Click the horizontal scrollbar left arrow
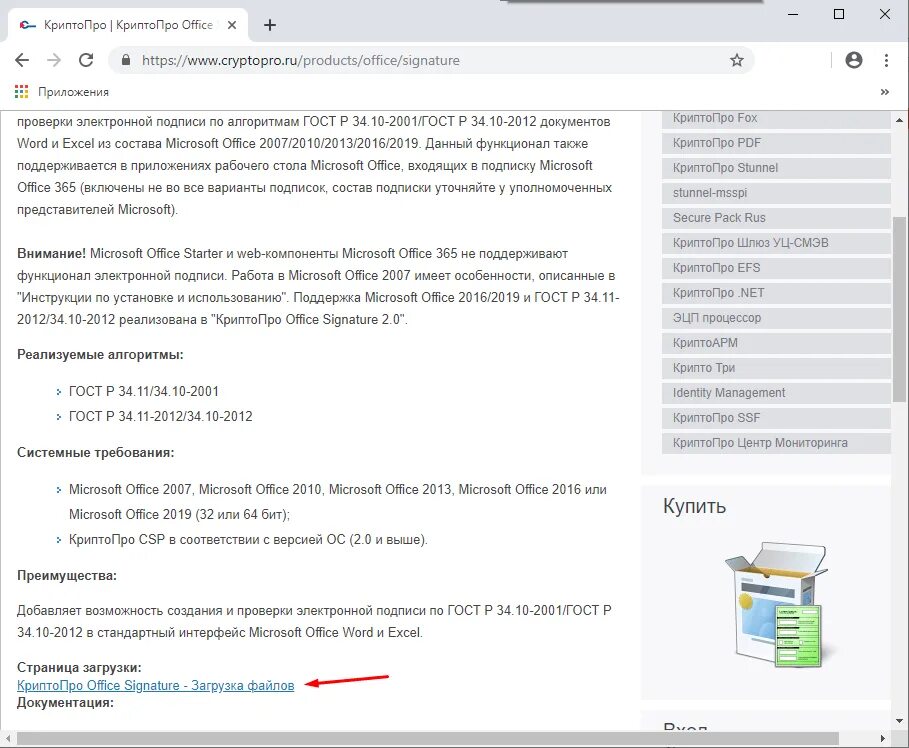The height and width of the screenshot is (748, 909). (8, 738)
